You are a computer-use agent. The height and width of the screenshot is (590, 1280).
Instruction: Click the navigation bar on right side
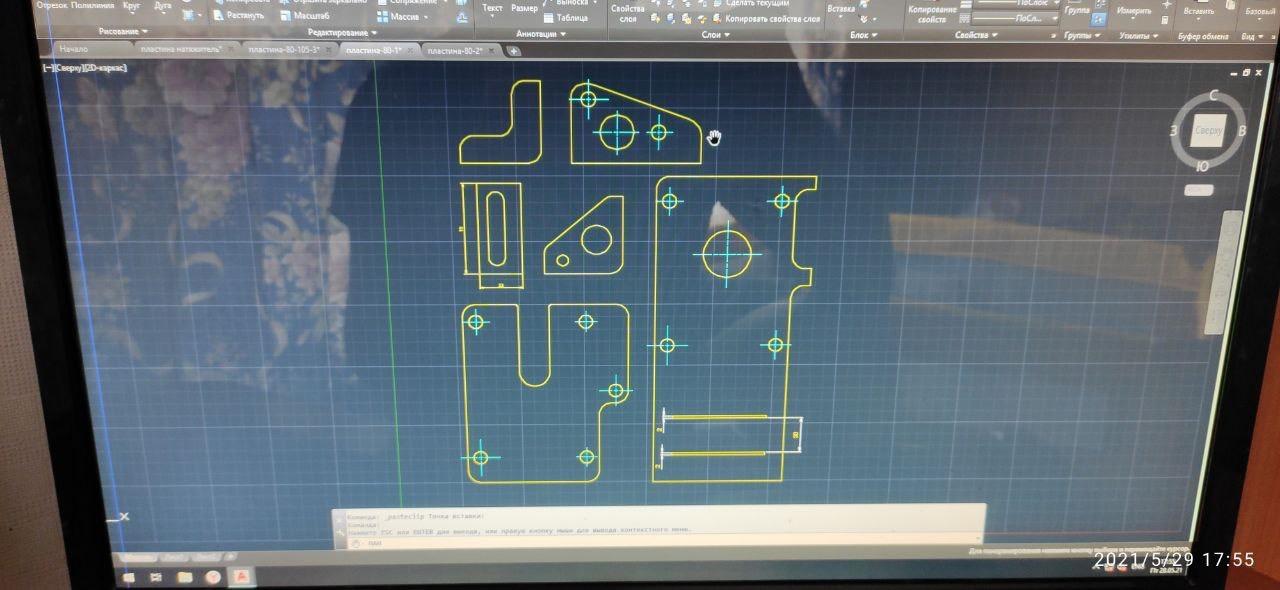click(1222, 272)
